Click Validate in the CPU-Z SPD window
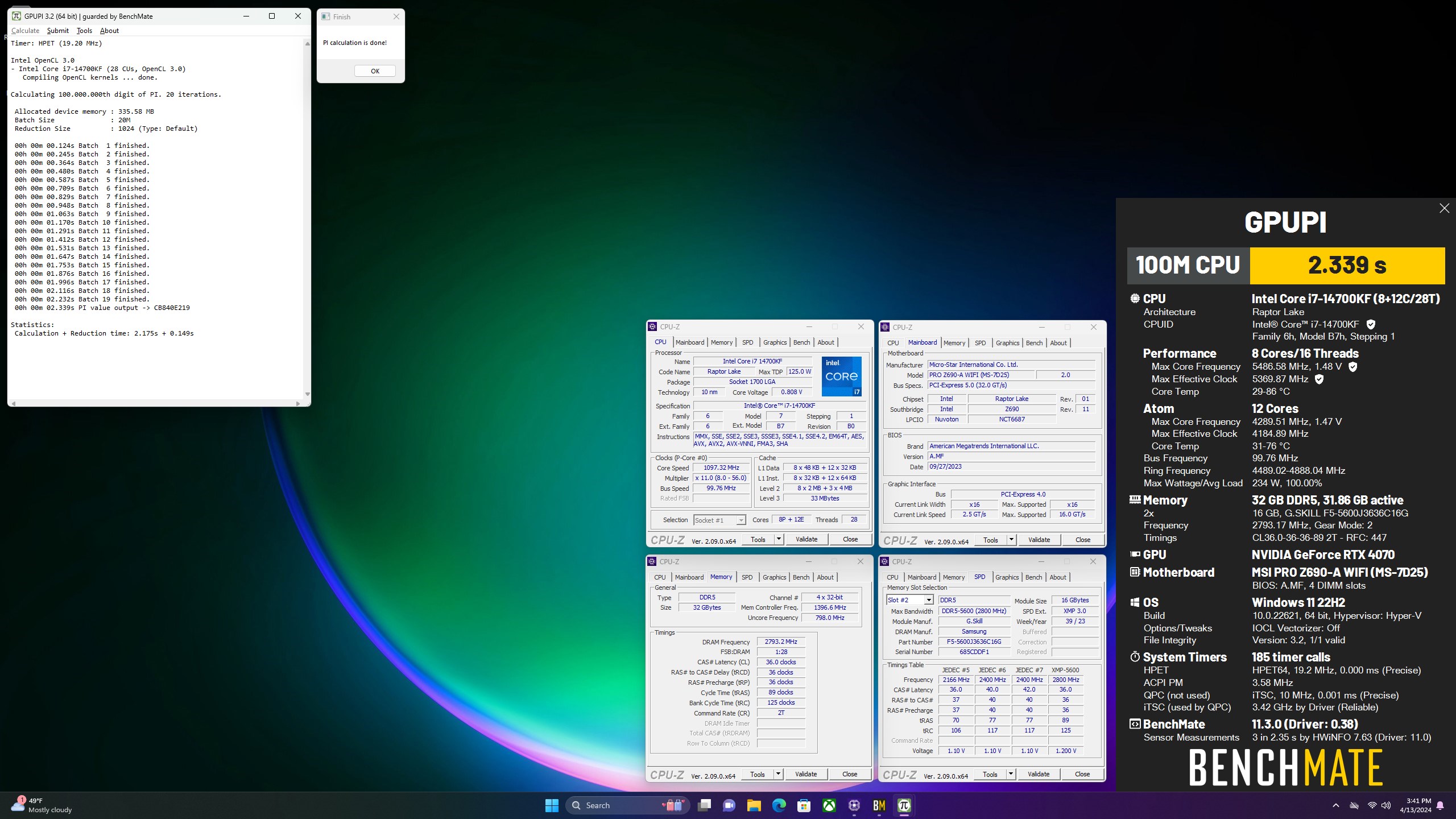 (1039, 774)
